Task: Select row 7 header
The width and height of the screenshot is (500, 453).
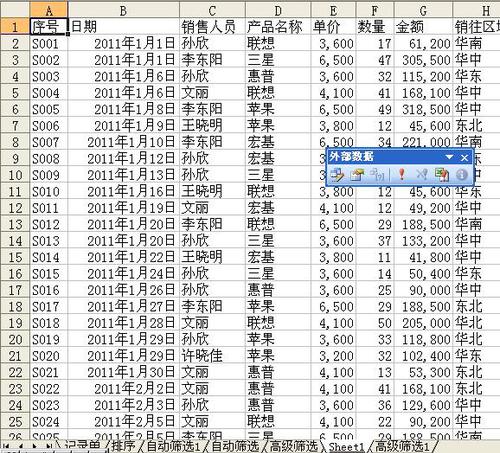Action: point(15,125)
